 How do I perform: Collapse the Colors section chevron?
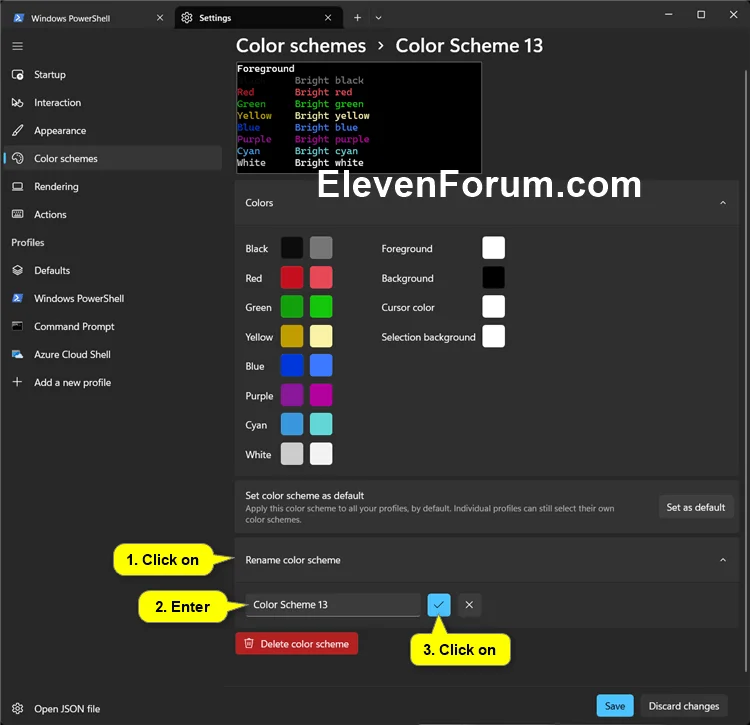[x=723, y=203]
